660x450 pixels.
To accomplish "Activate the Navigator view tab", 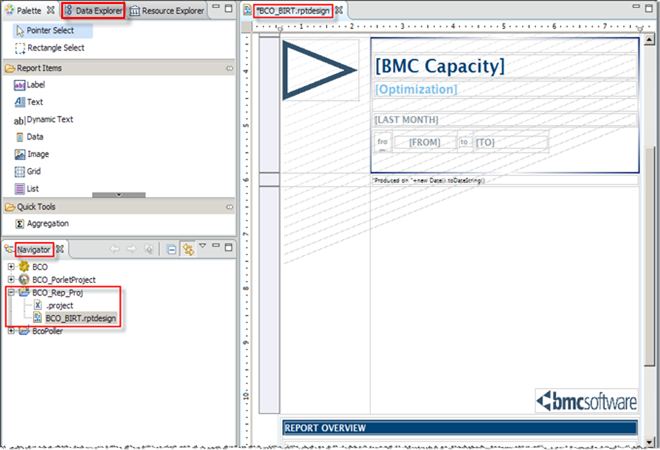I will pyautogui.click(x=34, y=250).
